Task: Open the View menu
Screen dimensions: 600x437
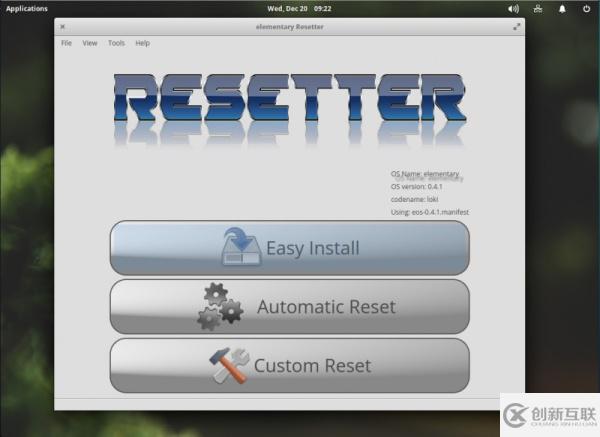Action: 90,43
